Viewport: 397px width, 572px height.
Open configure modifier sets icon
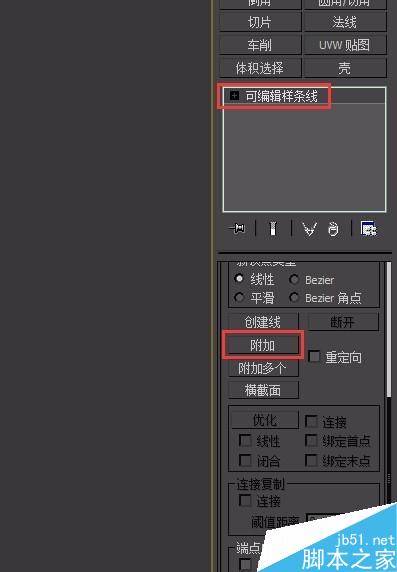[369, 229]
